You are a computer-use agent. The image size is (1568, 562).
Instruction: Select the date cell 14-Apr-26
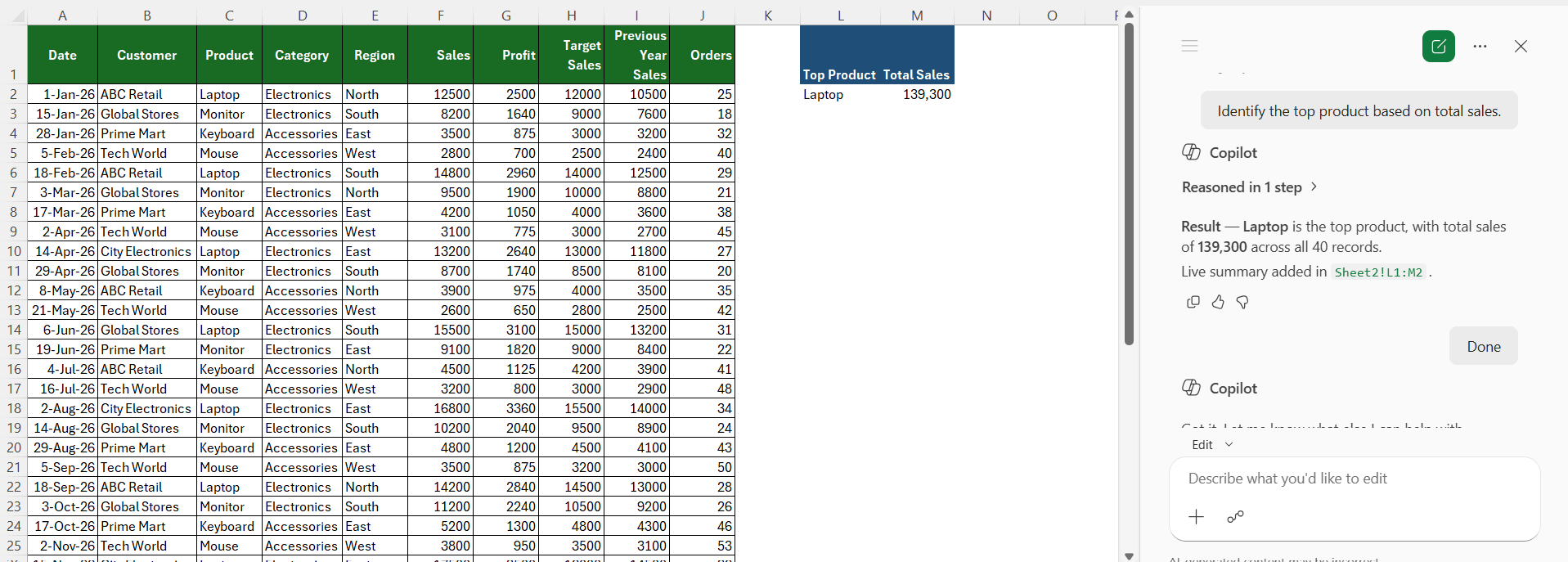[62, 251]
